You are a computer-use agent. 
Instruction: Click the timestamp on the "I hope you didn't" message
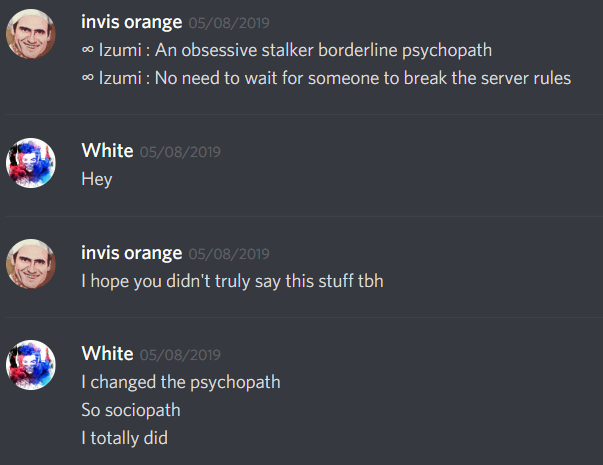coord(229,254)
